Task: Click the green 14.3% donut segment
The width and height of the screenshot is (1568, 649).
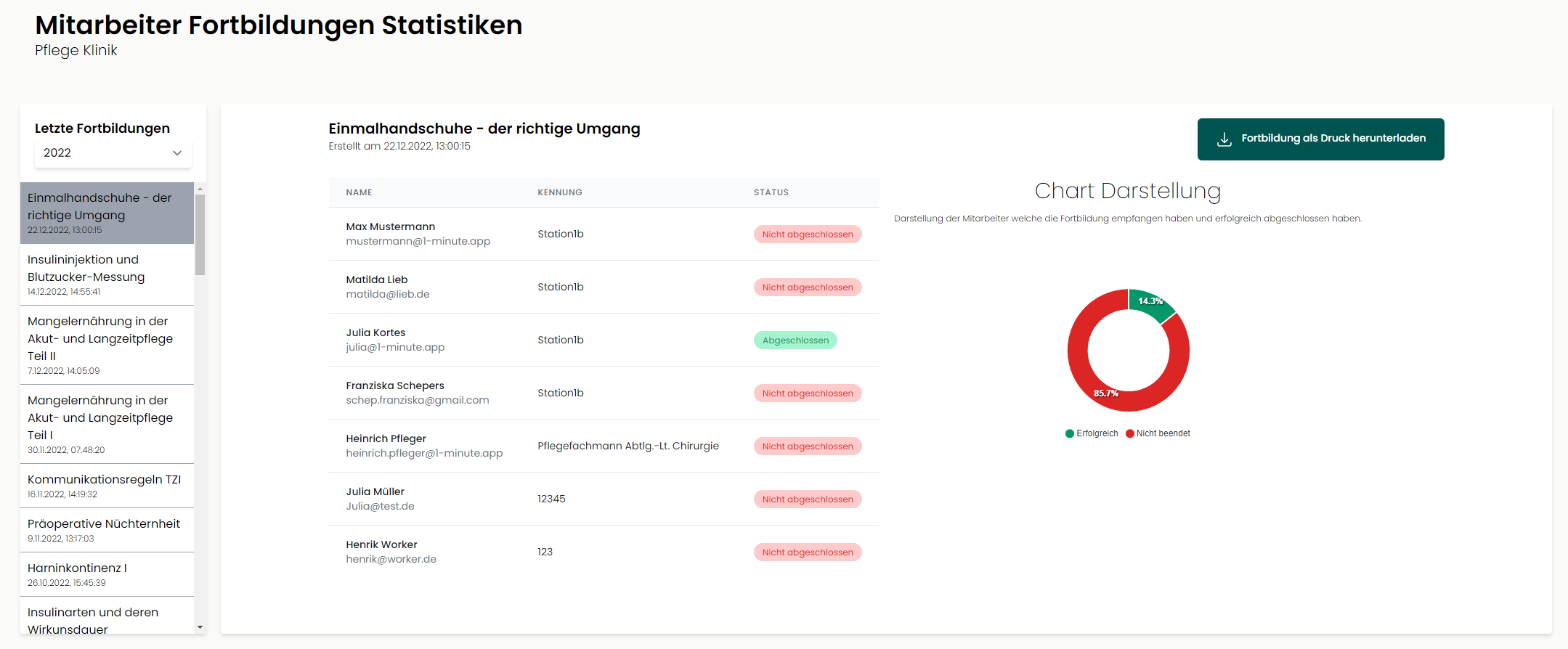Action: (x=1150, y=303)
